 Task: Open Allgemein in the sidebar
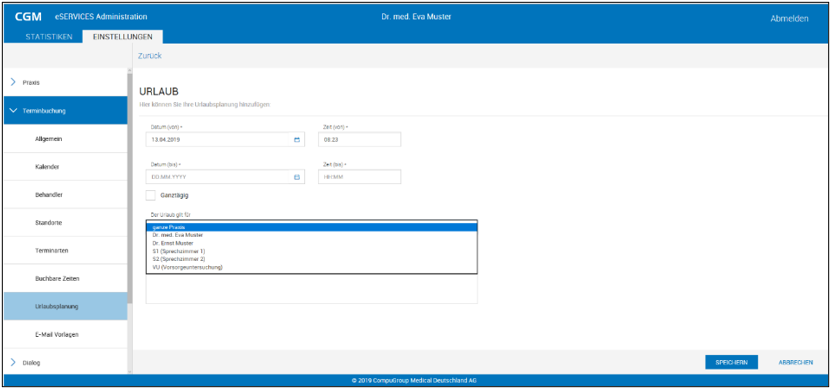(66, 138)
